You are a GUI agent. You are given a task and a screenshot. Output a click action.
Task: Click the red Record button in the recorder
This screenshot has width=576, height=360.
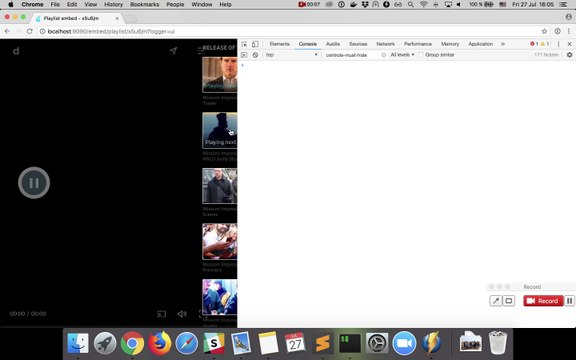(543, 301)
